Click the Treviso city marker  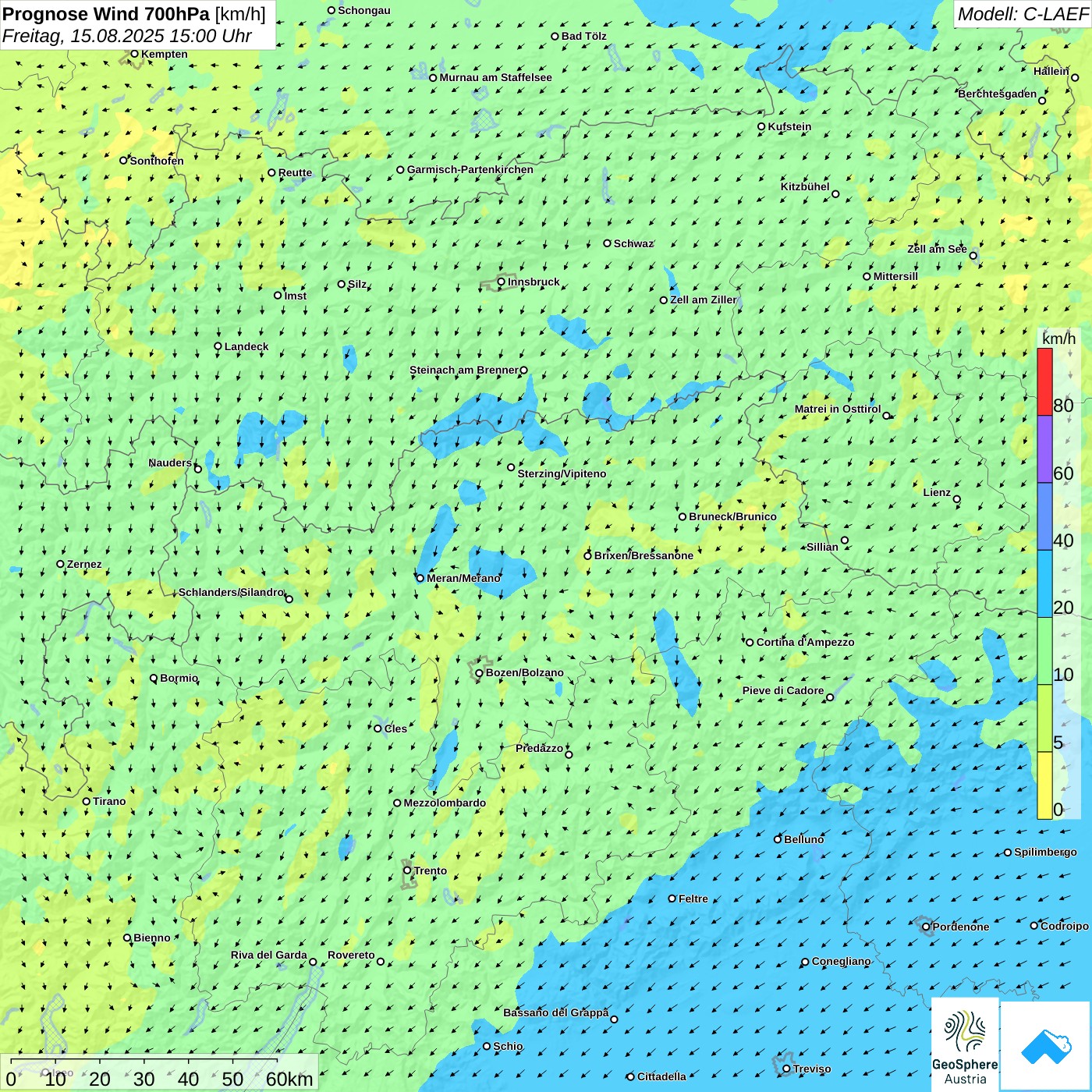pyautogui.click(x=786, y=1069)
